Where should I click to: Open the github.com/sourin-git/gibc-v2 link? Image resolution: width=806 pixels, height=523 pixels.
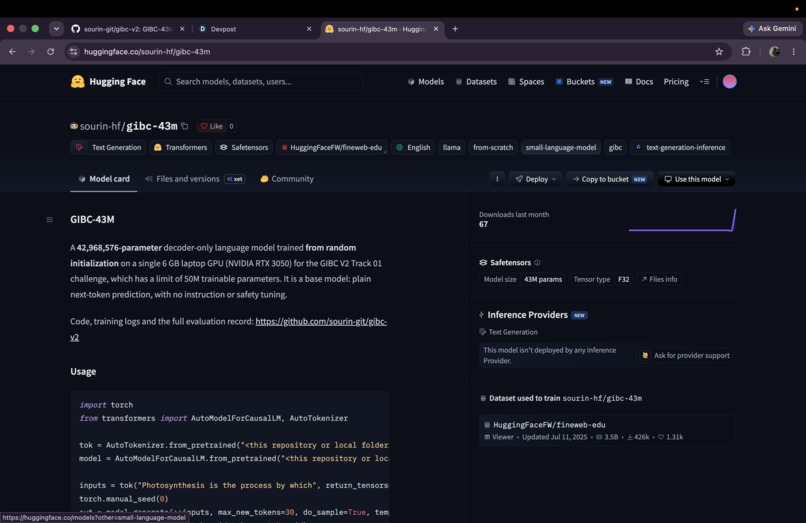pyautogui.click(x=229, y=329)
